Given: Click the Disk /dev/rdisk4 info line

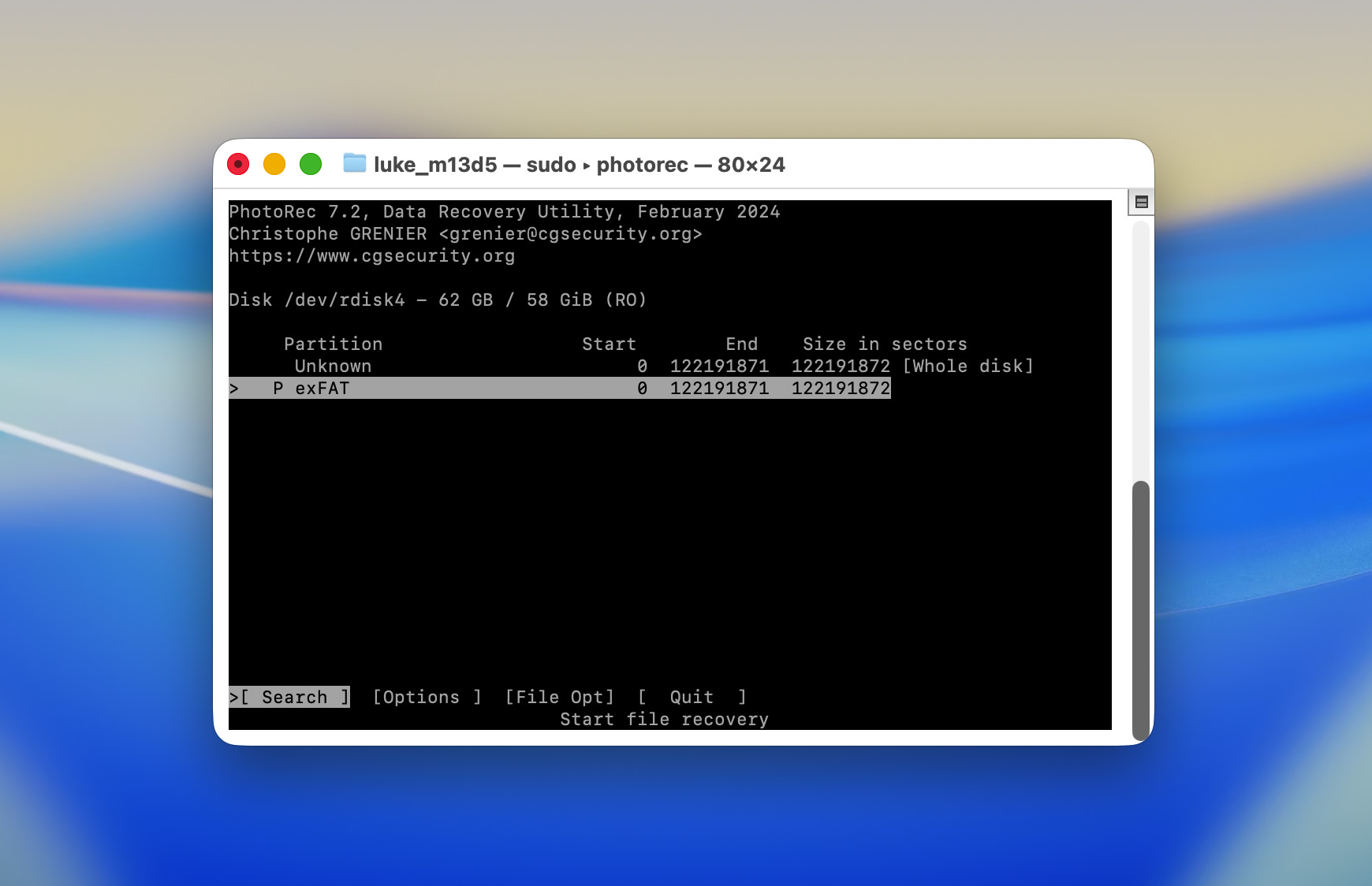Looking at the screenshot, I should click(438, 300).
